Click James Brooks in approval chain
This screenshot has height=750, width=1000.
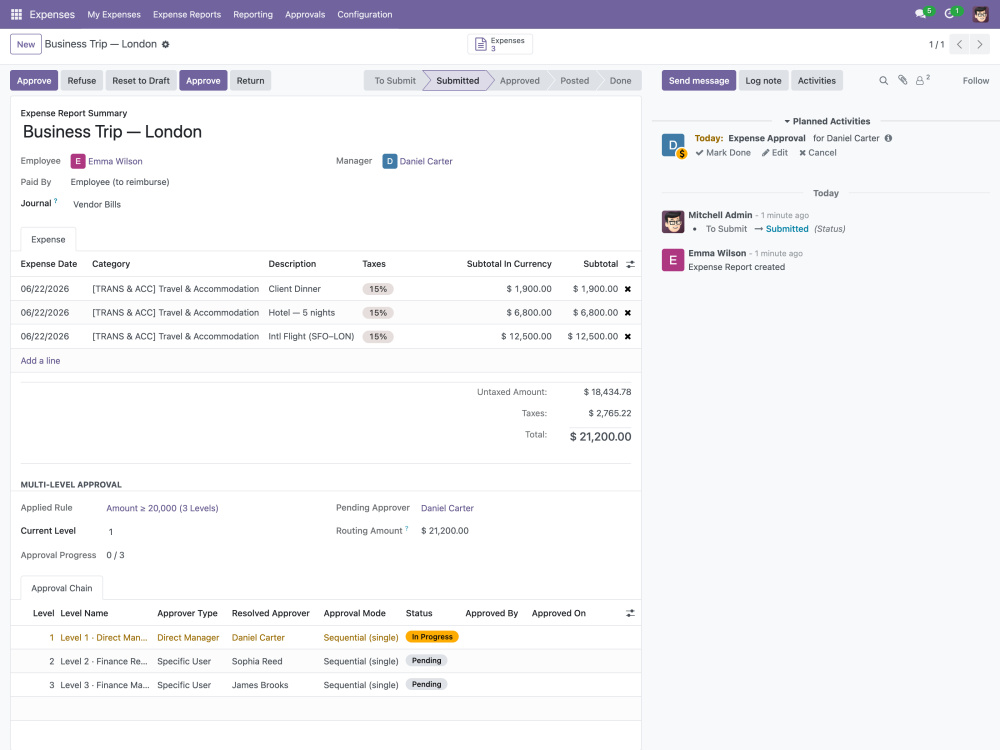[x=260, y=685]
